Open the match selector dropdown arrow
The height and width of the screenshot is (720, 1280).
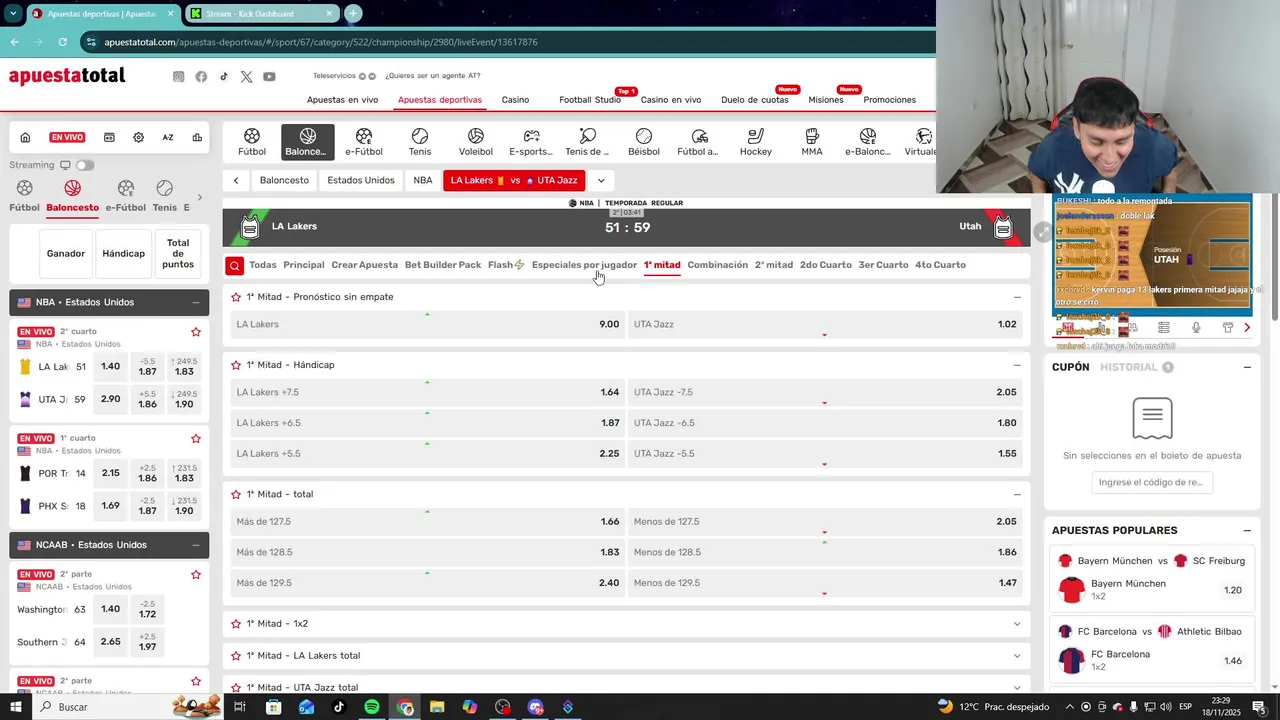point(601,181)
